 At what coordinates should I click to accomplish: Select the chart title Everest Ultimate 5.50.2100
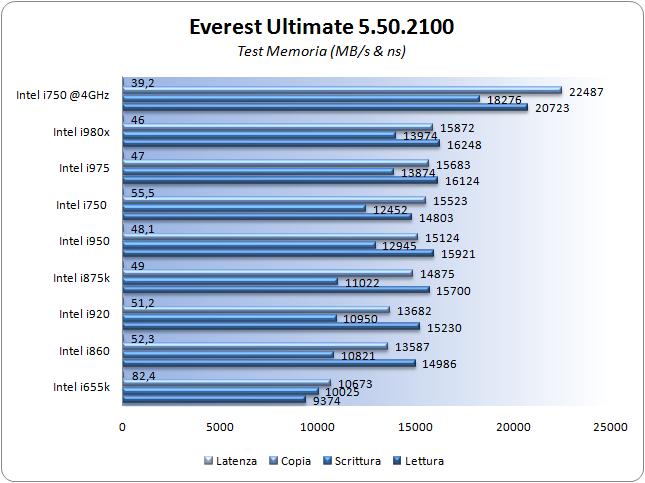point(322,28)
